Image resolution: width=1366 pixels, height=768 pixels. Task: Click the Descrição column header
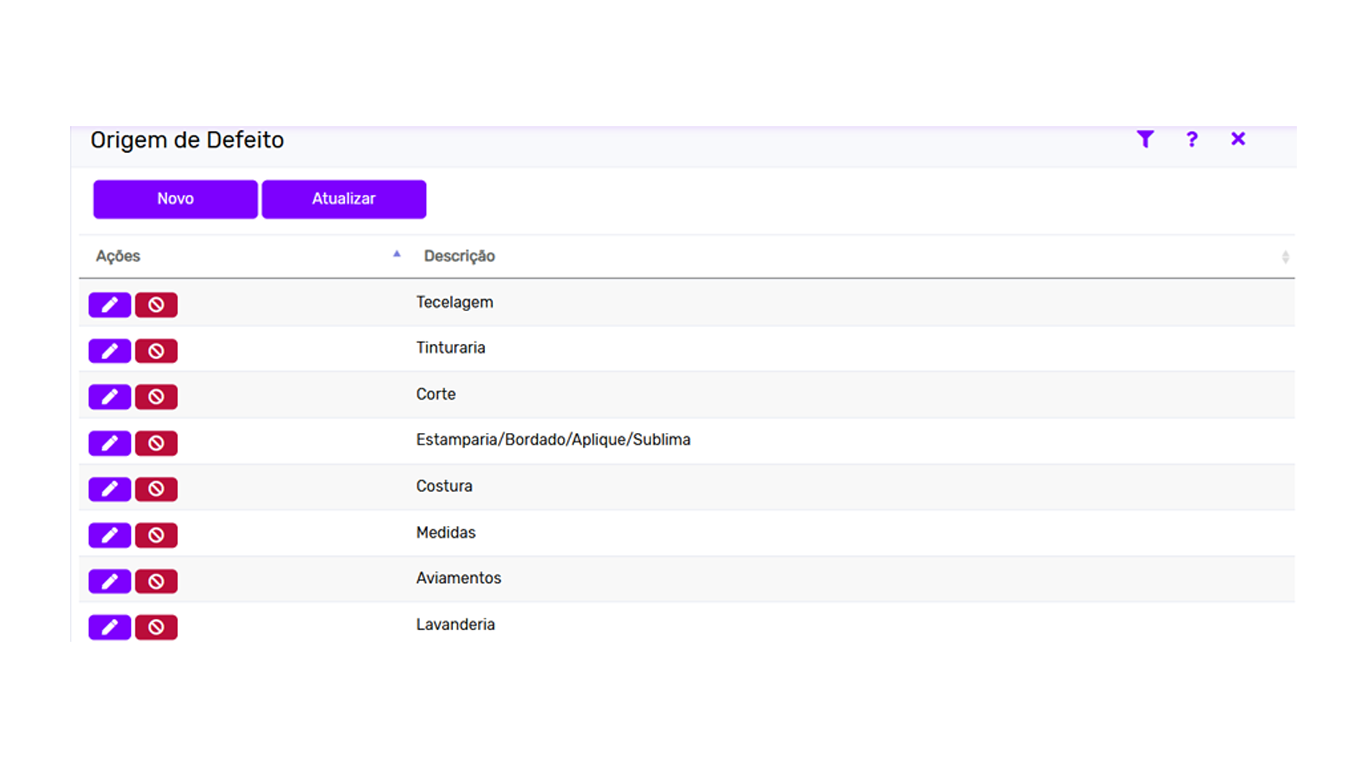(459, 256)
